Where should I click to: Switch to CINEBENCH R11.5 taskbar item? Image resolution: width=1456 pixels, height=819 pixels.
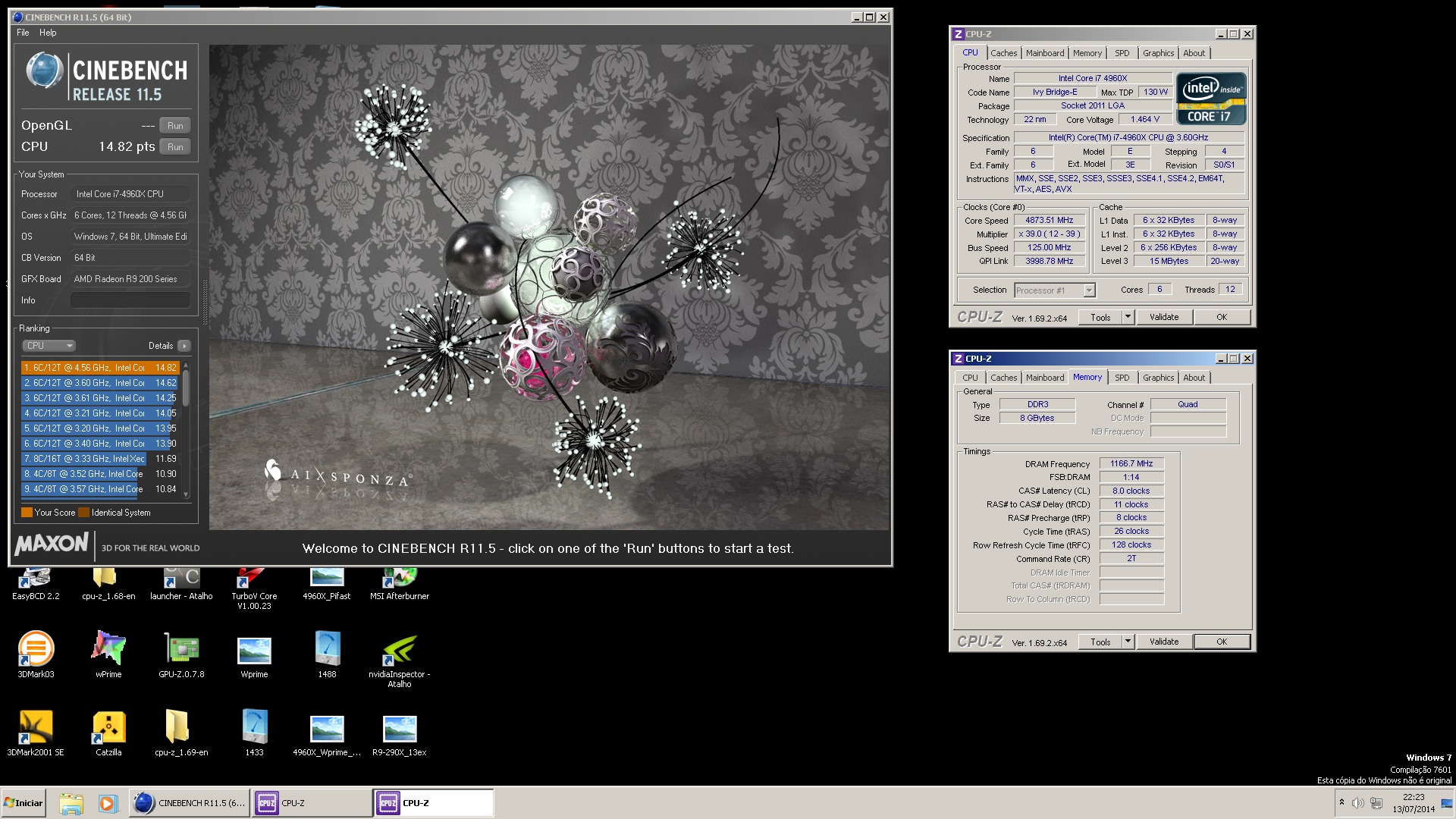point(190,803)
